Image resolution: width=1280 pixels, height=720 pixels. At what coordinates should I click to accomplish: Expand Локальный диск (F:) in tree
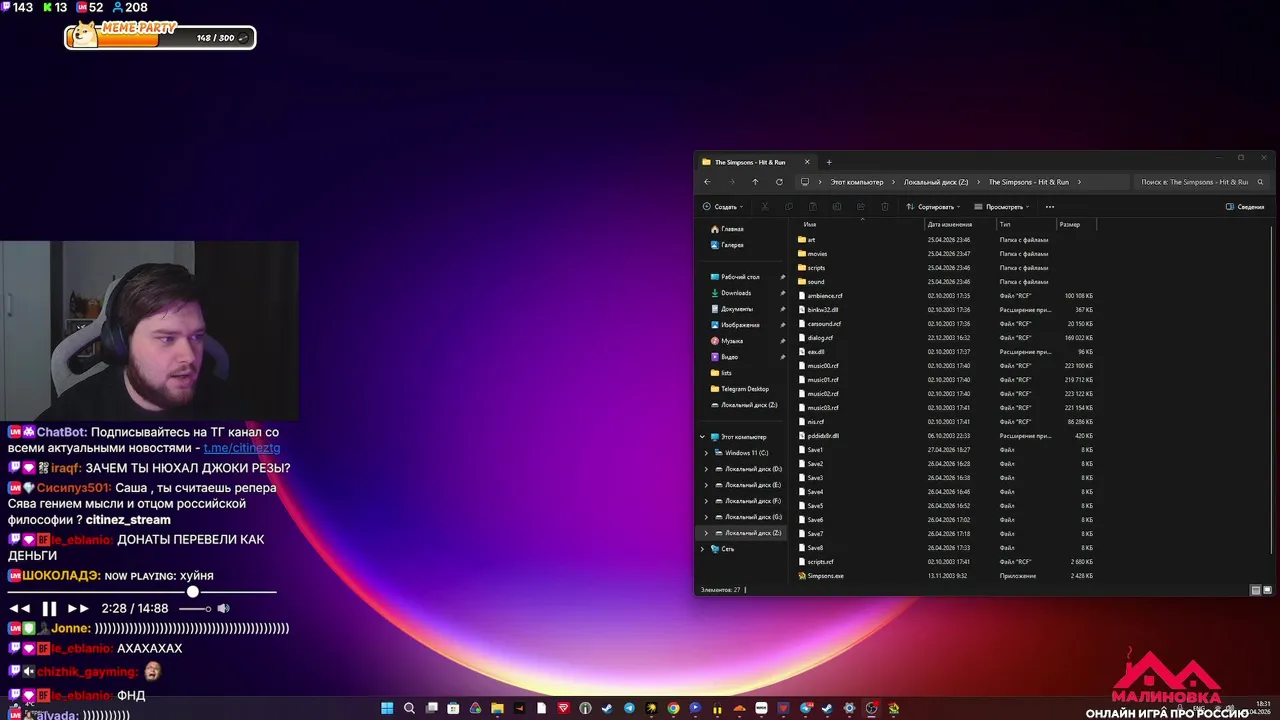pos(706,501)
